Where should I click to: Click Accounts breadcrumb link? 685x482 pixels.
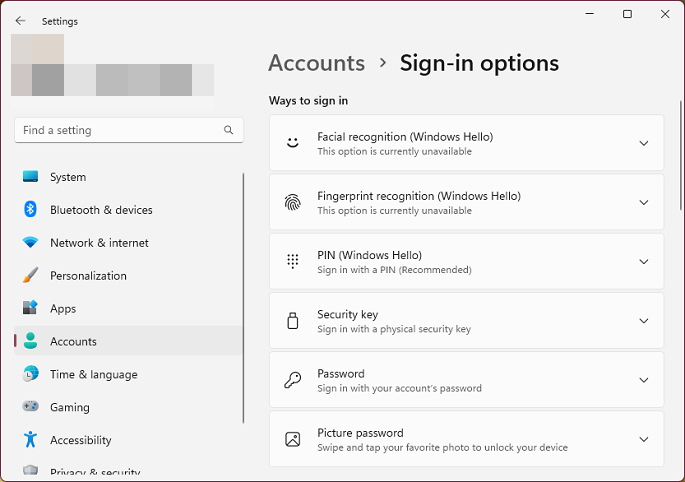coord(316,63)
